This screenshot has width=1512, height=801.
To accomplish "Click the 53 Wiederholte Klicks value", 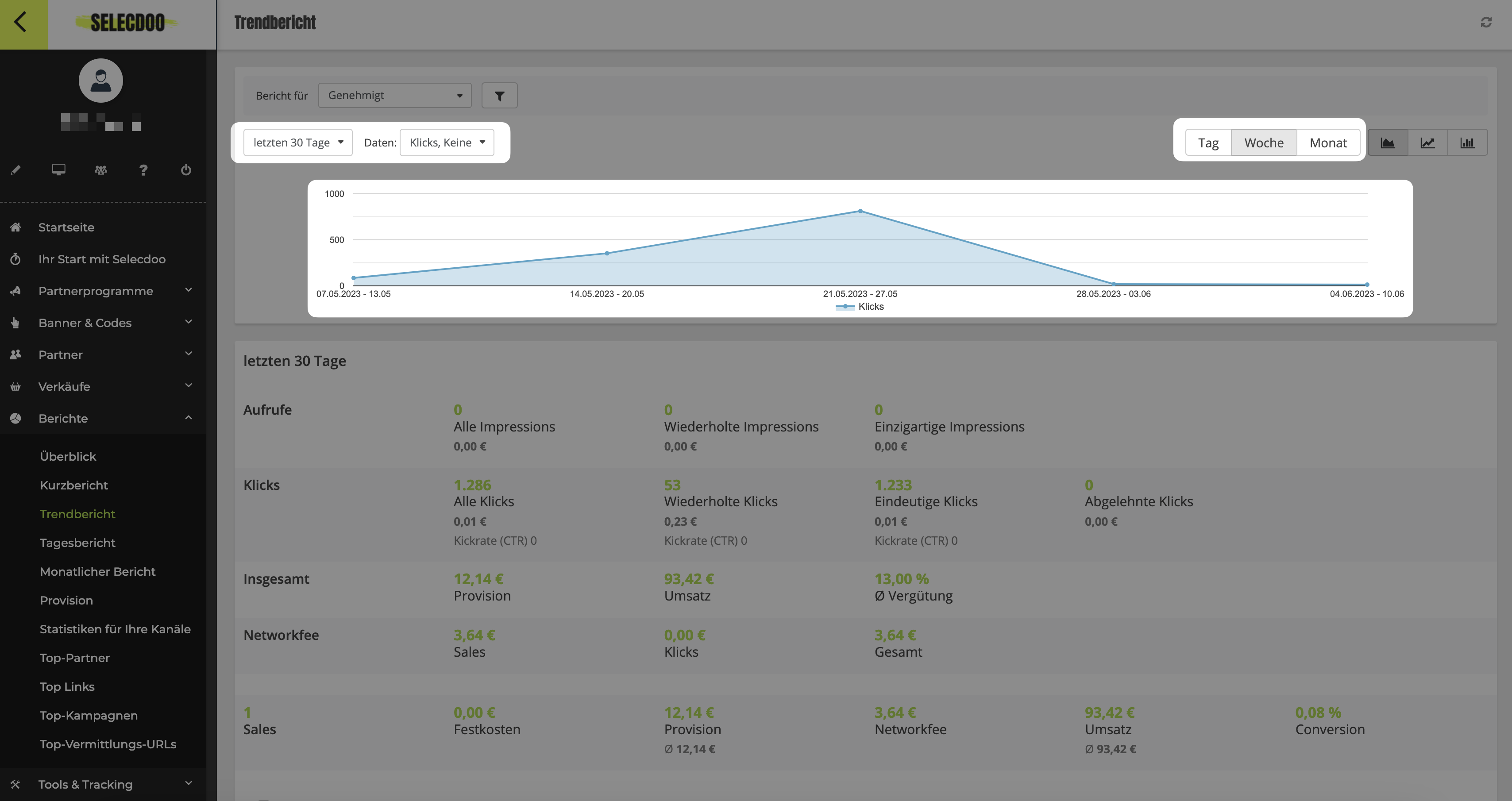I will pyautogui.click(x=672, y=485).
